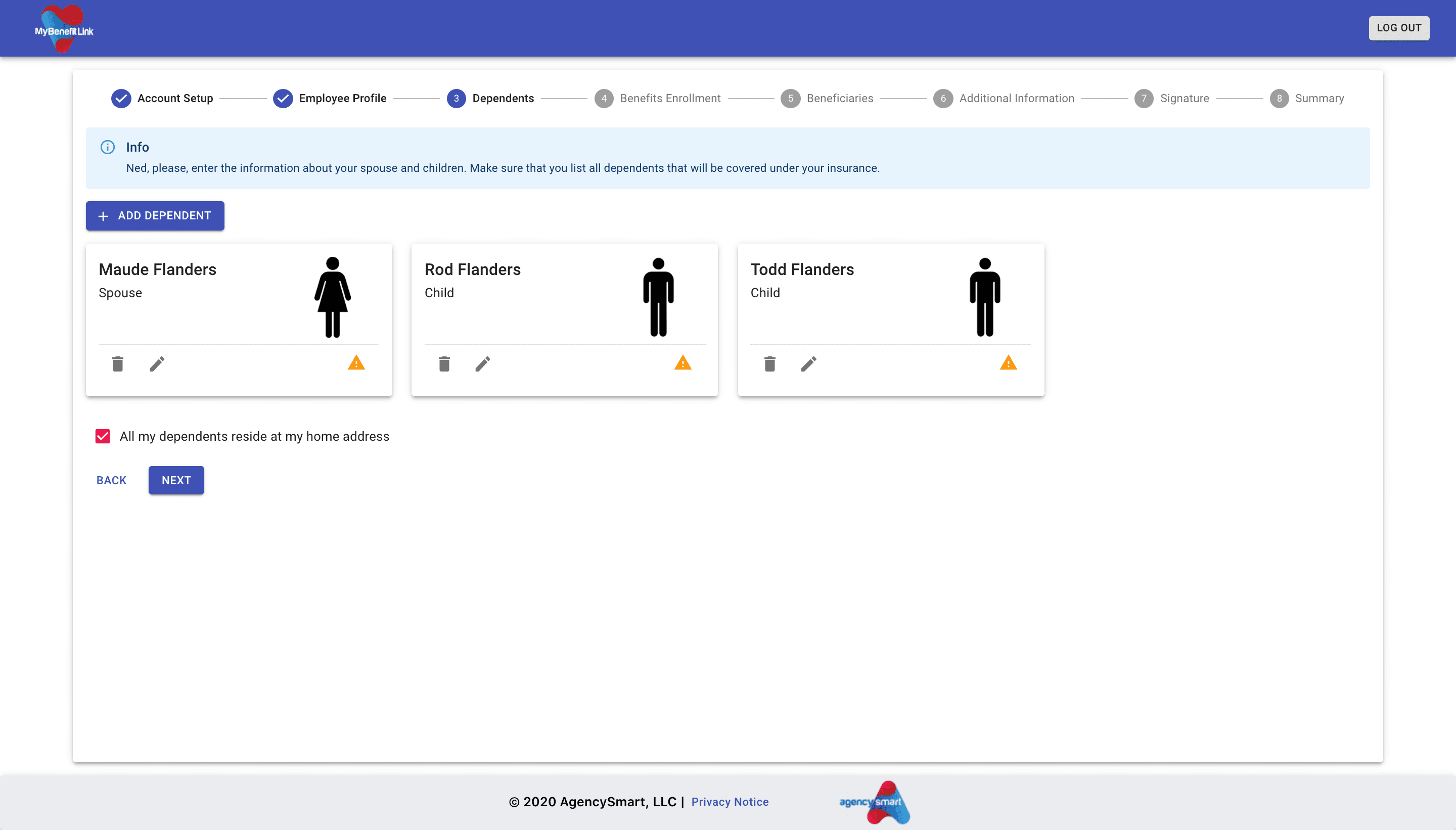
Task: Click the Back link button
Action: click(111, 481)
